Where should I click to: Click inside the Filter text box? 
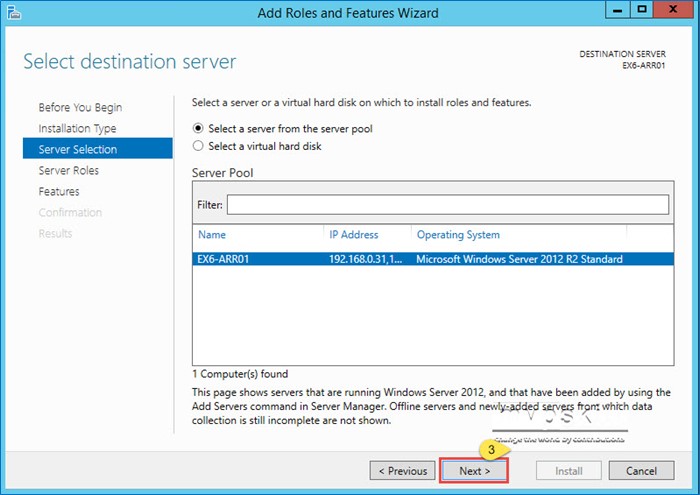coord(448,204)
